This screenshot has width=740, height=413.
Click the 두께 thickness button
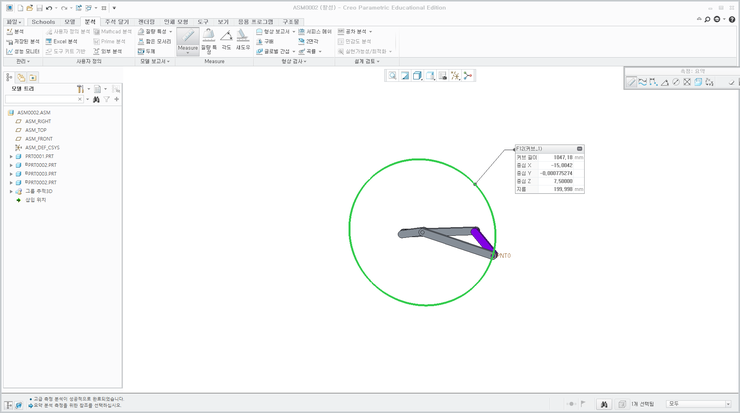147,51
